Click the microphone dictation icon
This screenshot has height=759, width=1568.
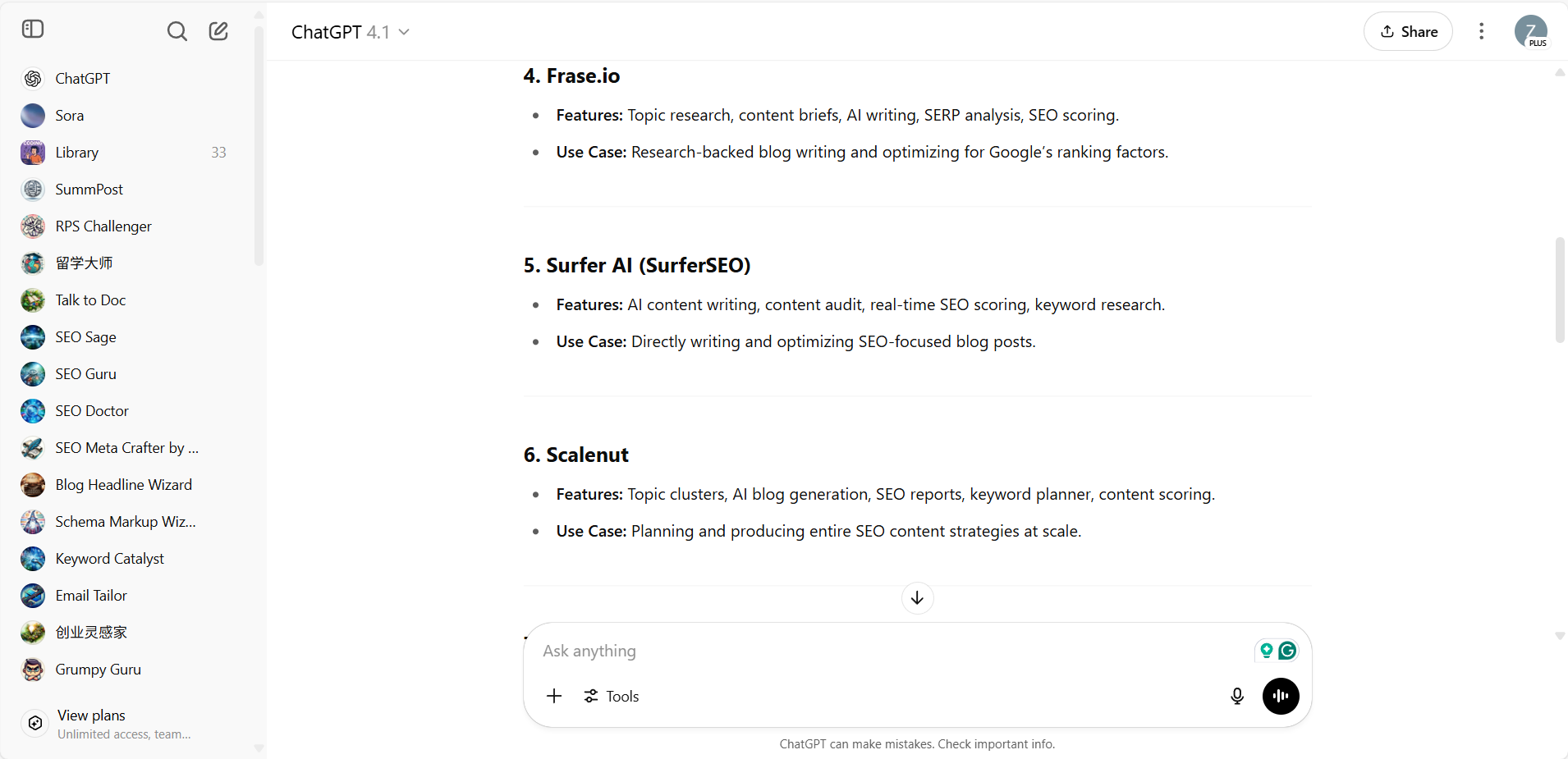pyautogui.click(x=1237, y=697)
